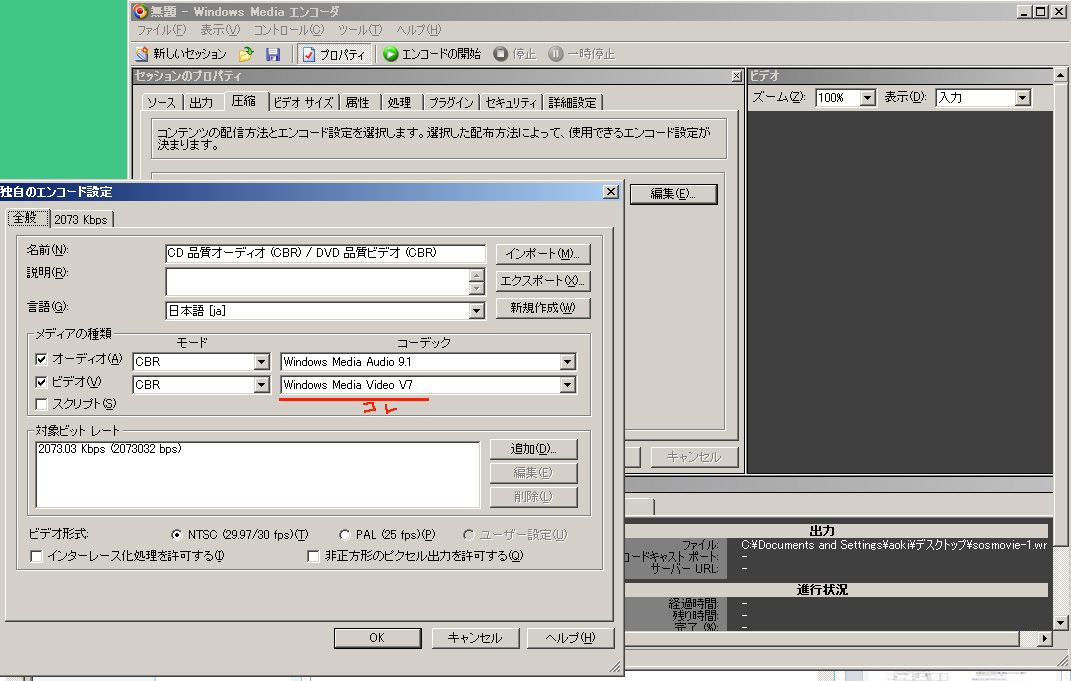Select the General (全般) dialog tab
1071x681 pixels.
point(27,218)
